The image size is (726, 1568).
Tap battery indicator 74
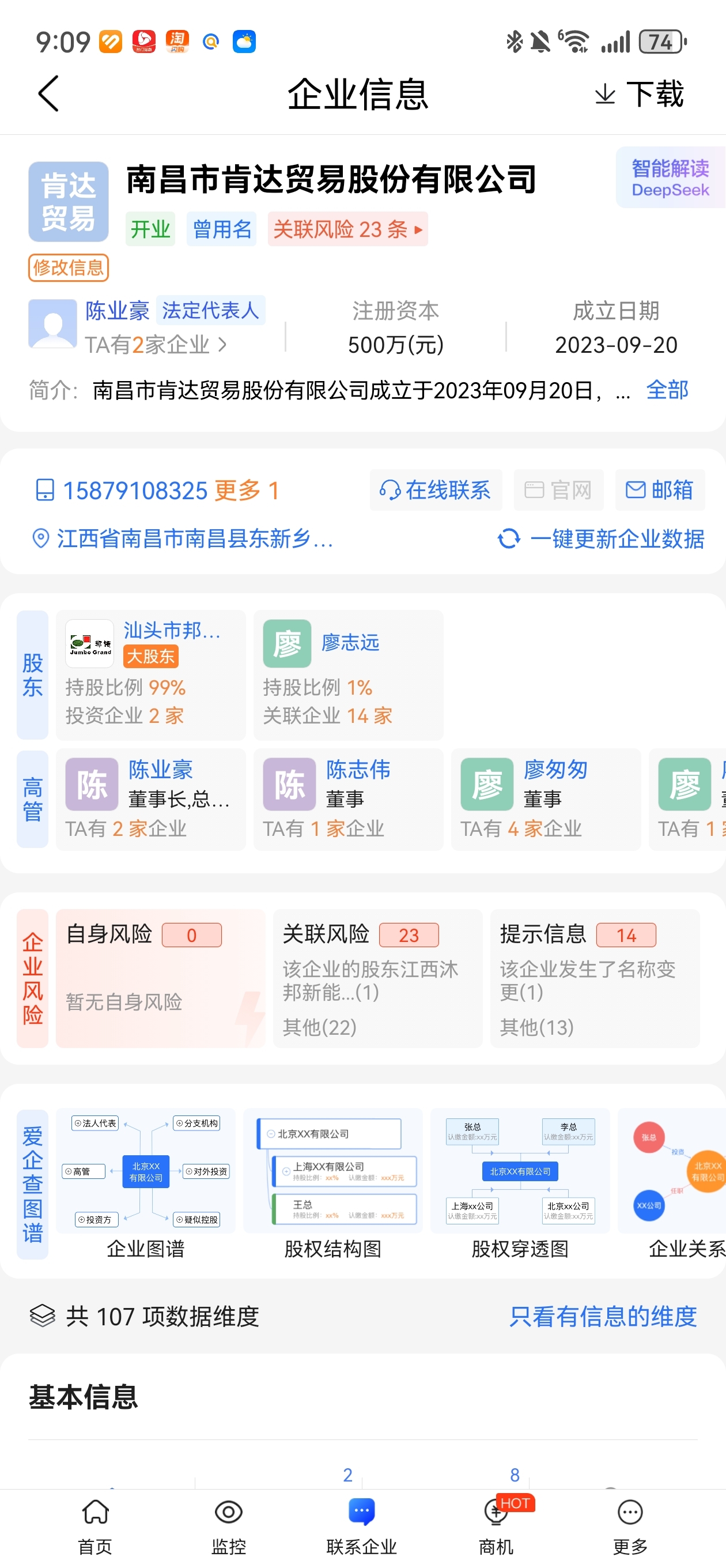pyautogui.click(x=663, y=42)
